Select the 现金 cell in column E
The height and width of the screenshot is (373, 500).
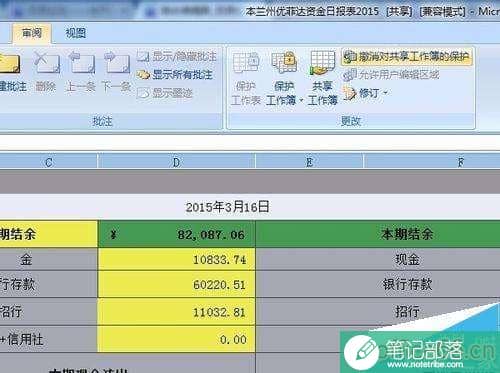tap(378, 259)
